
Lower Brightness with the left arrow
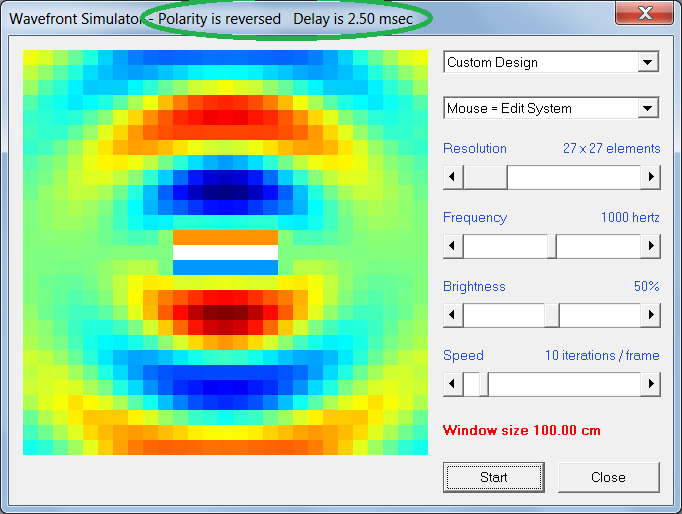(x=452, y=315)
